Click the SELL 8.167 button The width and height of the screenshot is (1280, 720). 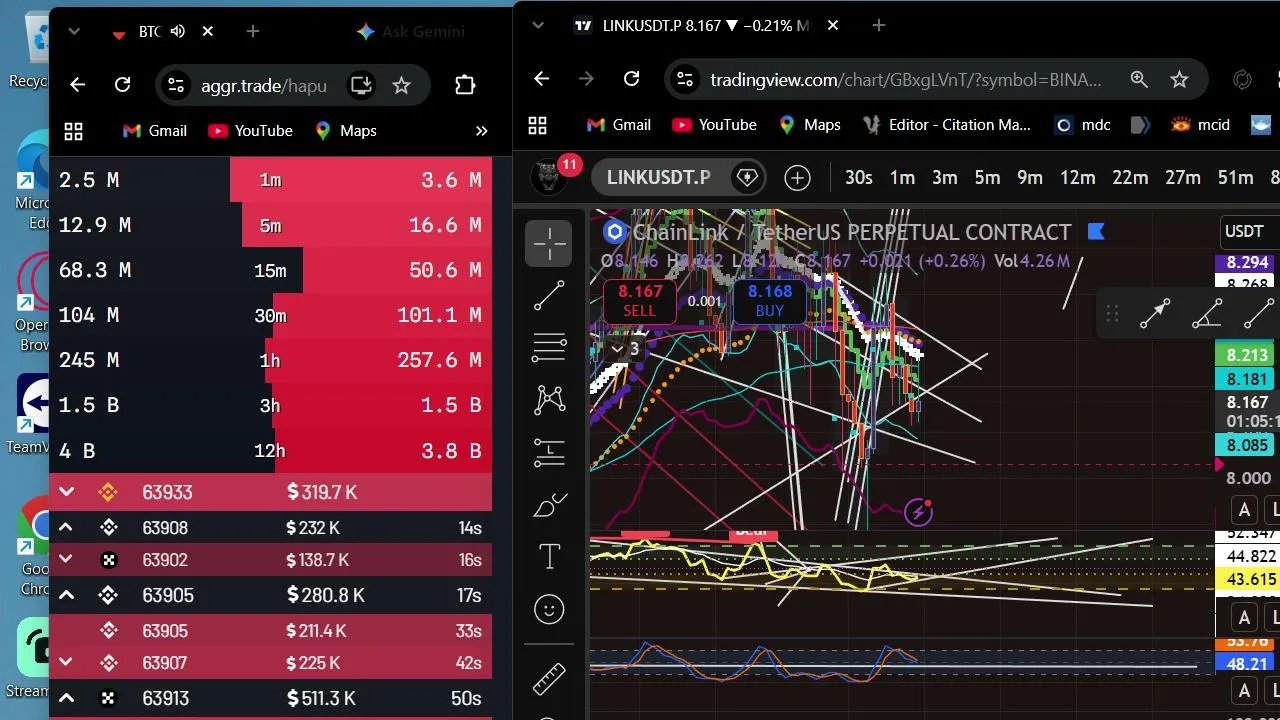tap(640, 301)
